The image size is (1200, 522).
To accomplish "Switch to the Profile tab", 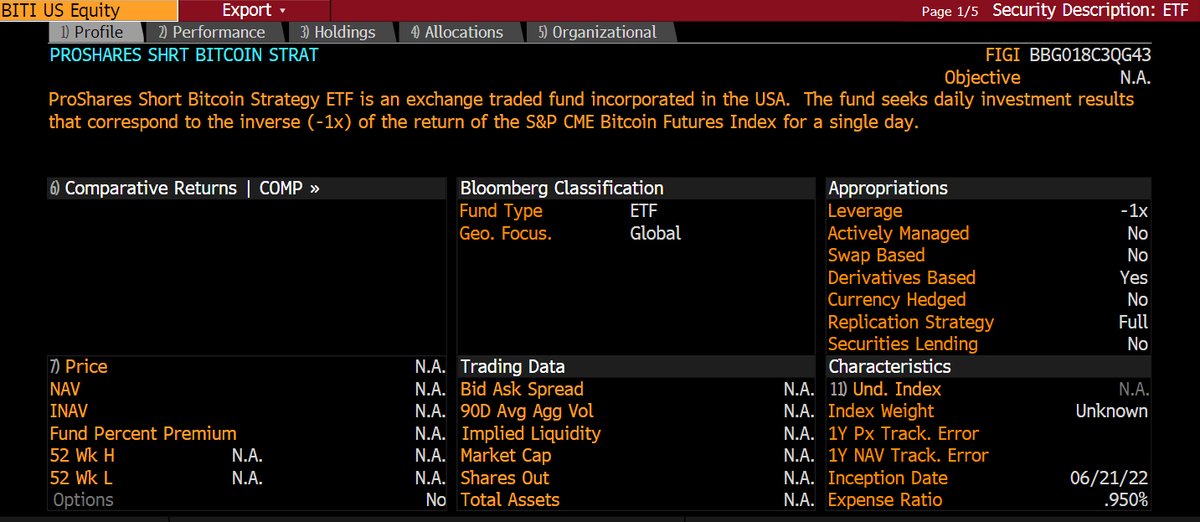I will pos(91,32).
